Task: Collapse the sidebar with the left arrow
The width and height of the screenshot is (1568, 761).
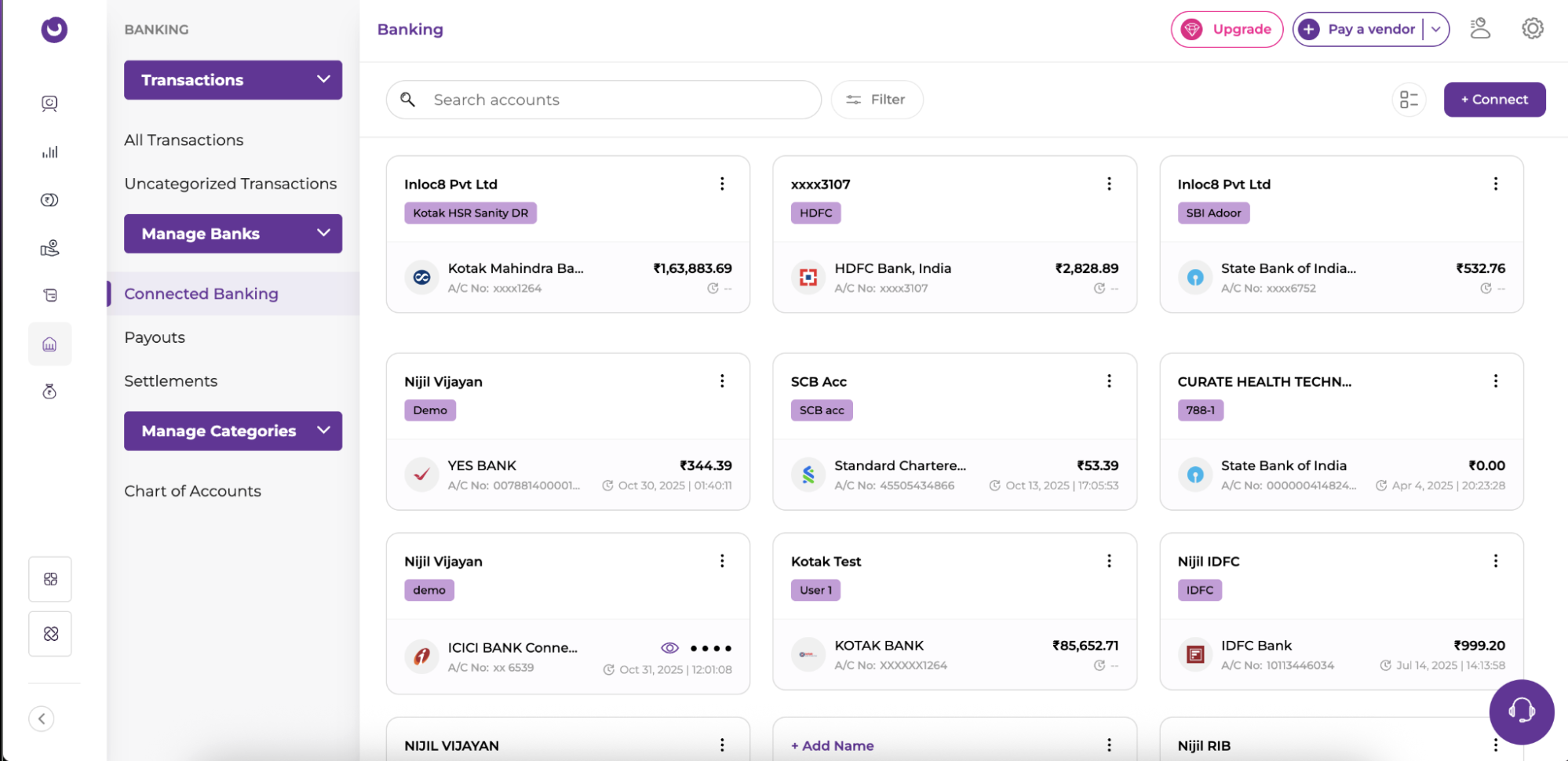Action: [42, 719]
